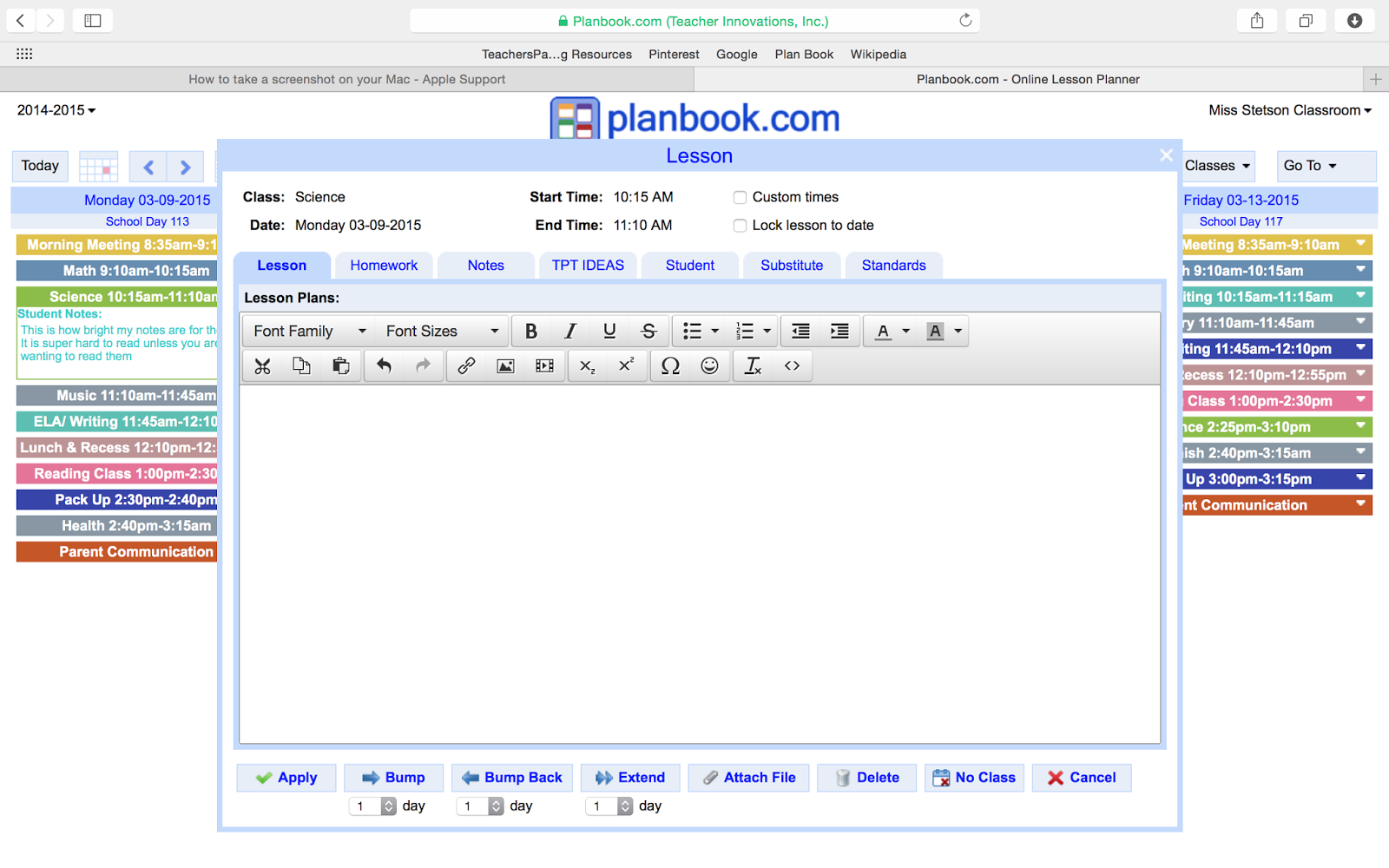Adjust the Bump day count stepper
Viewport: 1389px width, 868px height.
click(x=389, y=806)
